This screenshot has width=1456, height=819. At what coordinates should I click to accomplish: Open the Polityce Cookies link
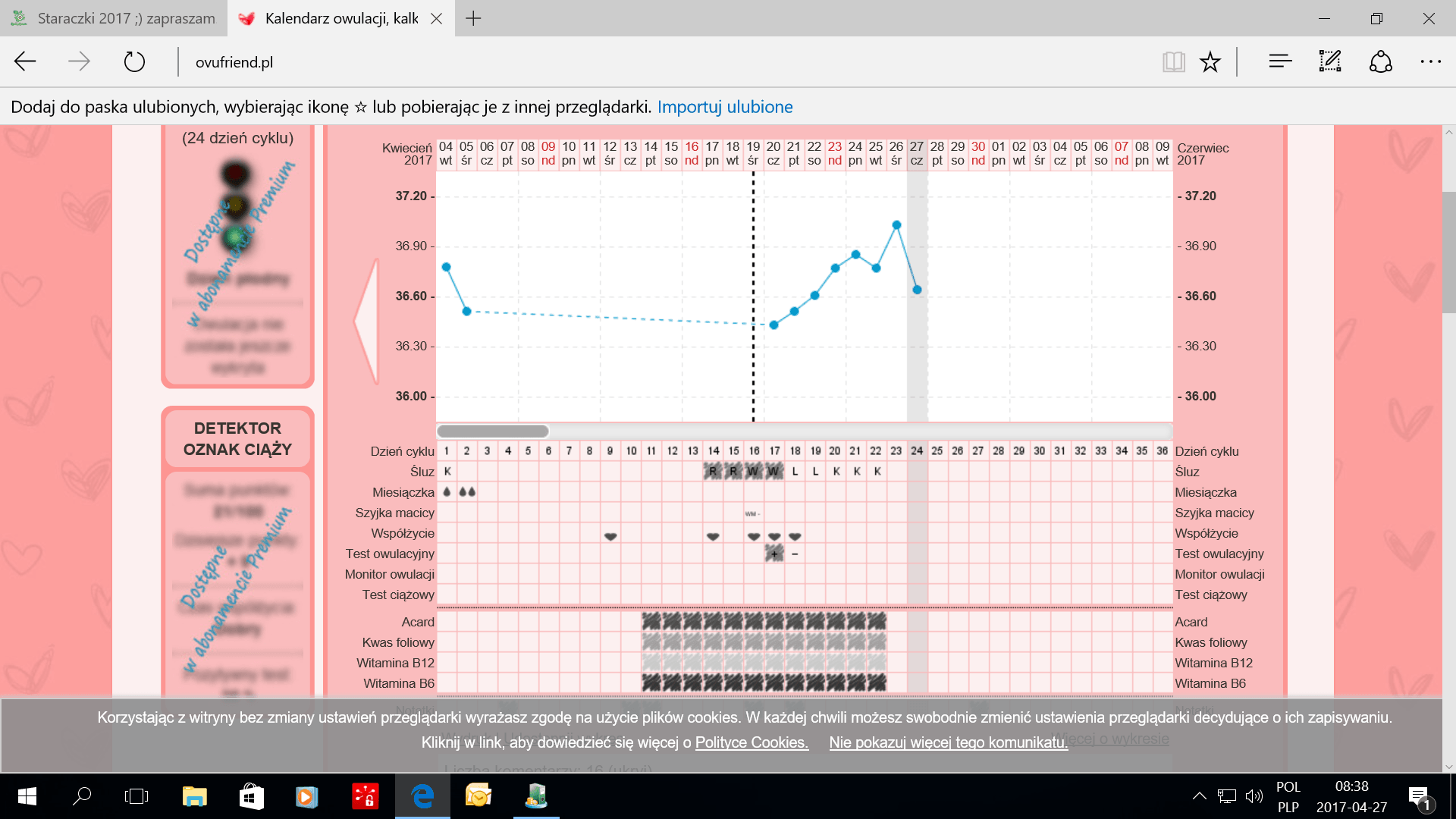[x=751, y=742]
